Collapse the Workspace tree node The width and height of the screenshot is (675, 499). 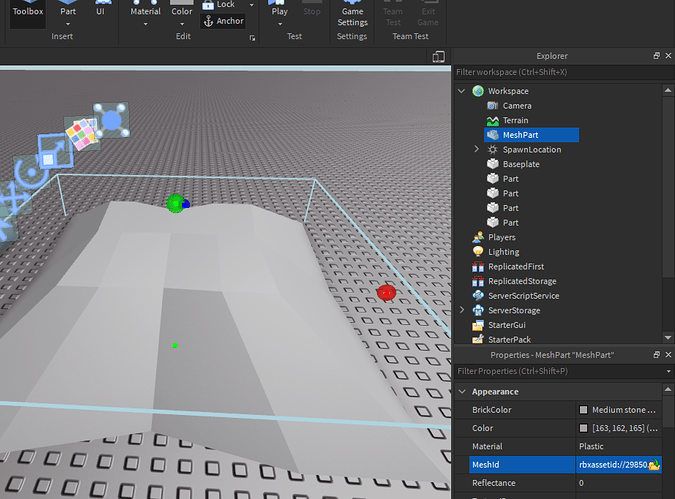[x=462, y=91]
